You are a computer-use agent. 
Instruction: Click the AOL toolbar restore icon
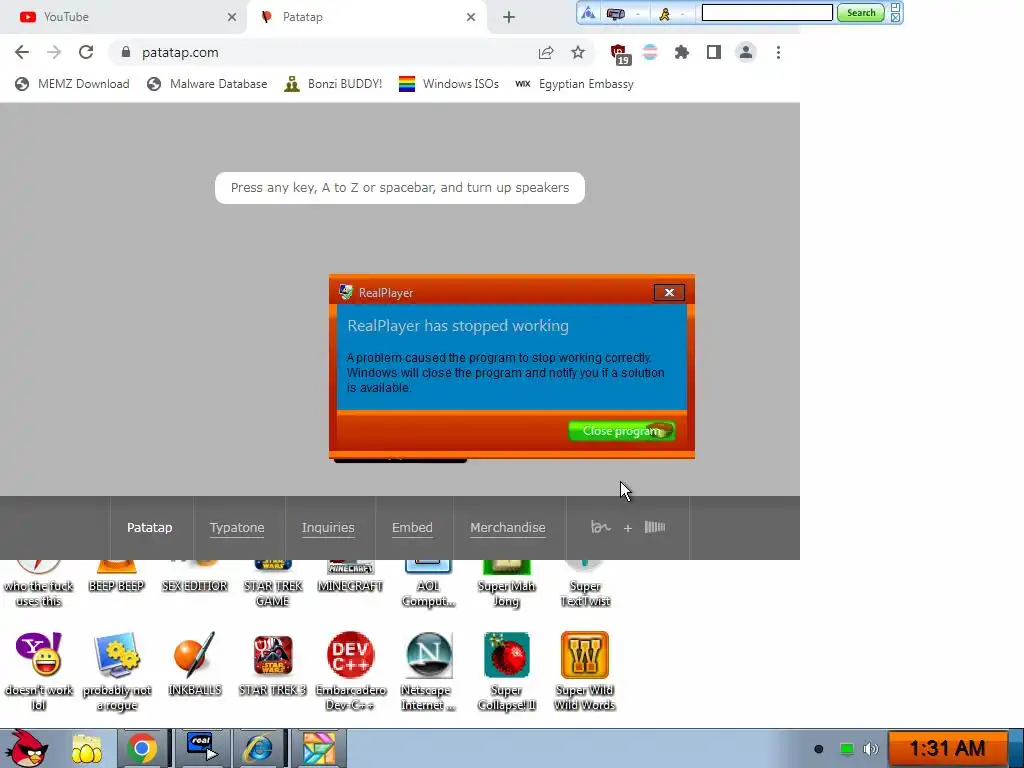pos(895,7)
